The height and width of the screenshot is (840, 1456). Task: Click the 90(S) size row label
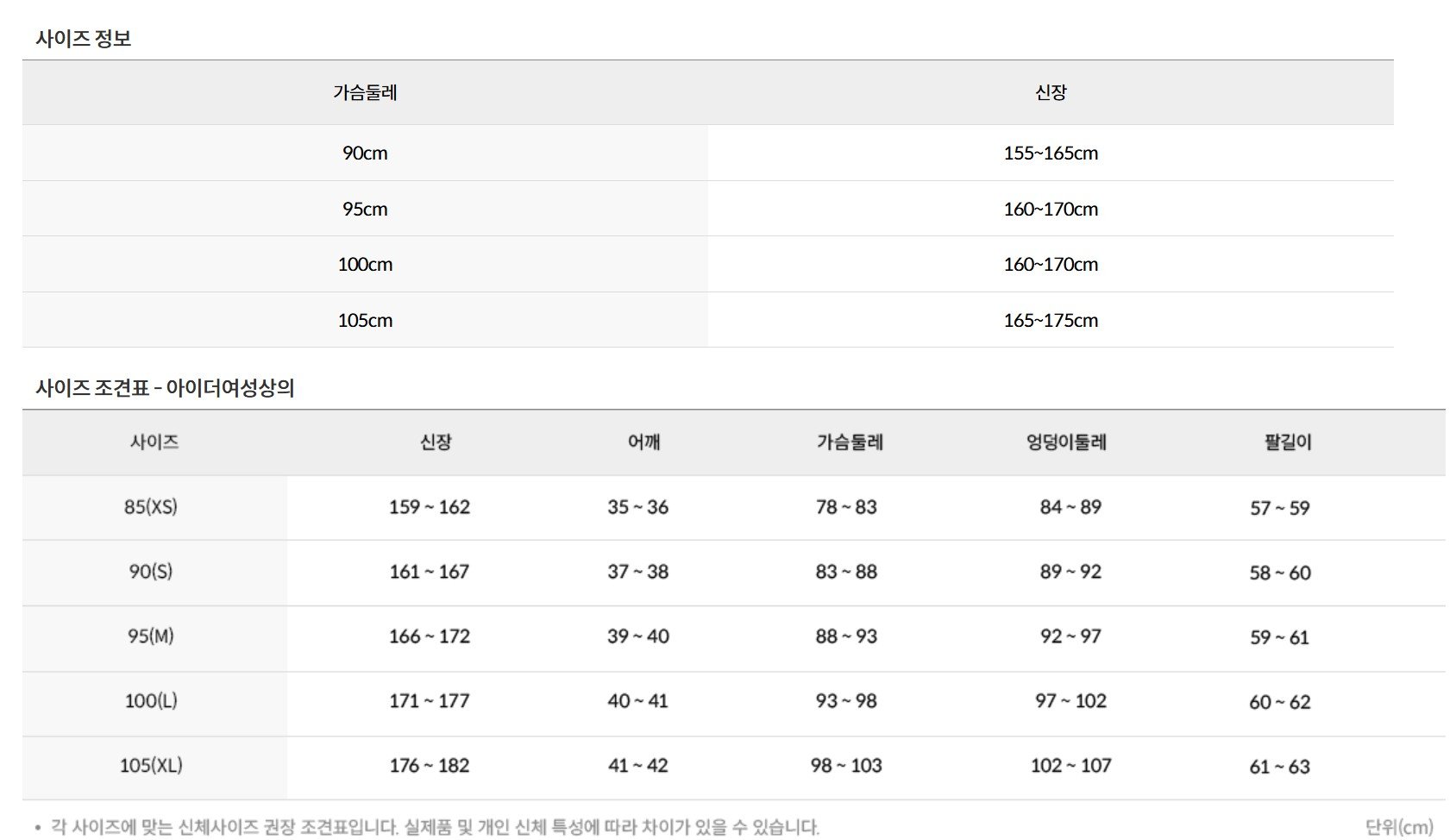click(151, 572)
